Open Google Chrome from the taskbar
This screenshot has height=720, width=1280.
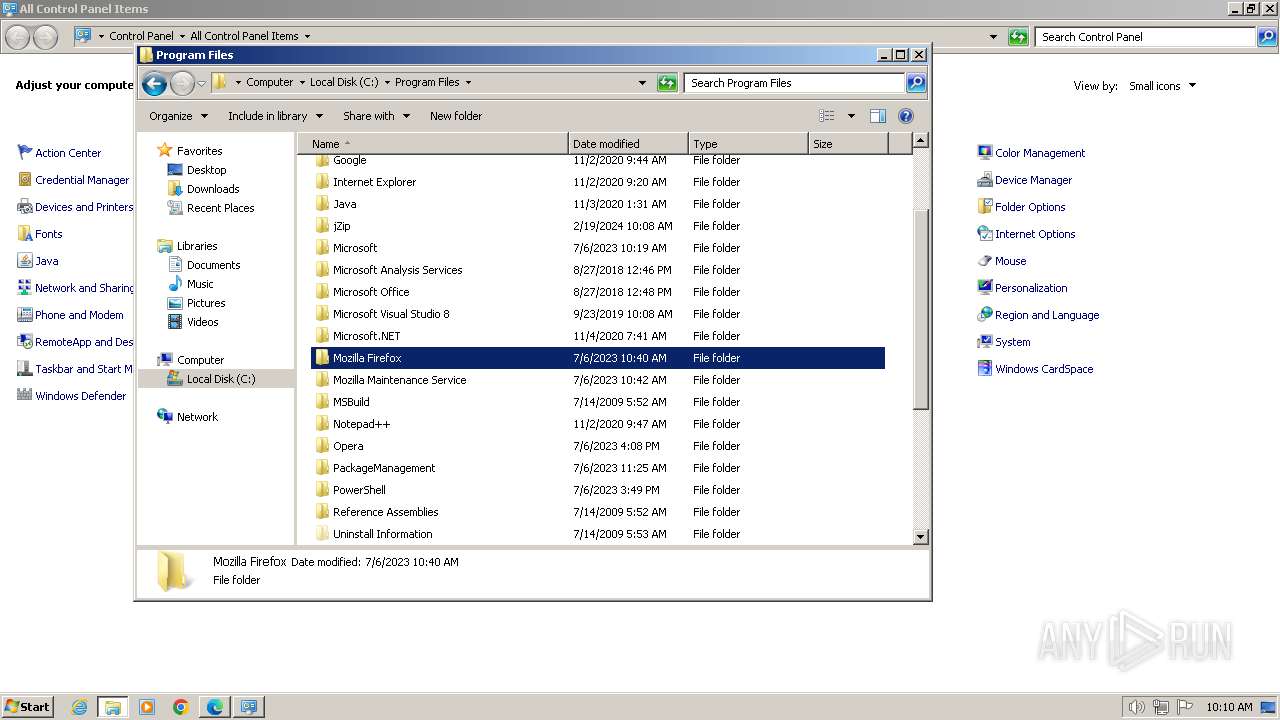click(x=181, y=707)
